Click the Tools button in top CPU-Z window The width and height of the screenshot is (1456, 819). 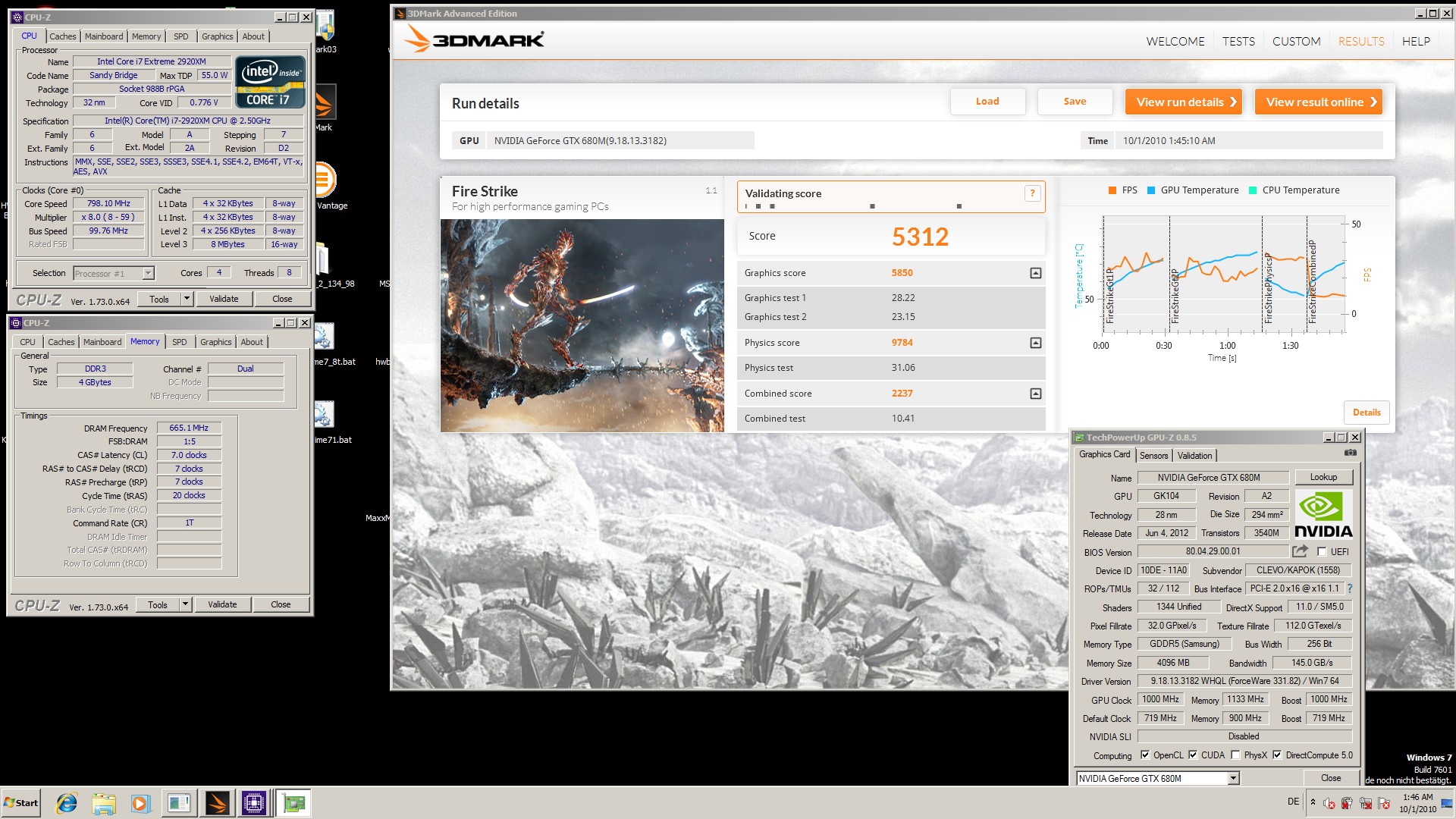(x=159, y=299)
